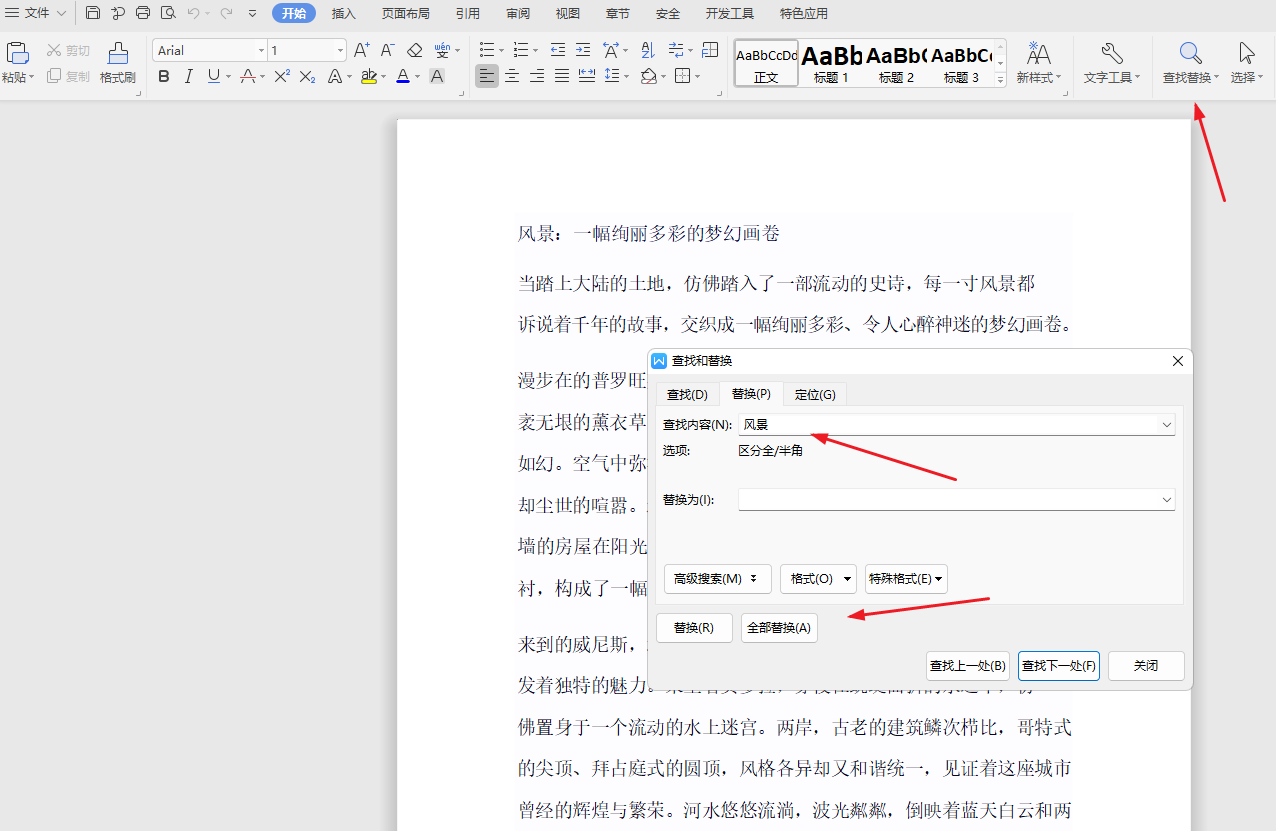Apply superscript formatting
The height and width of the screenshot is (831, 1276).
(280, 76)
